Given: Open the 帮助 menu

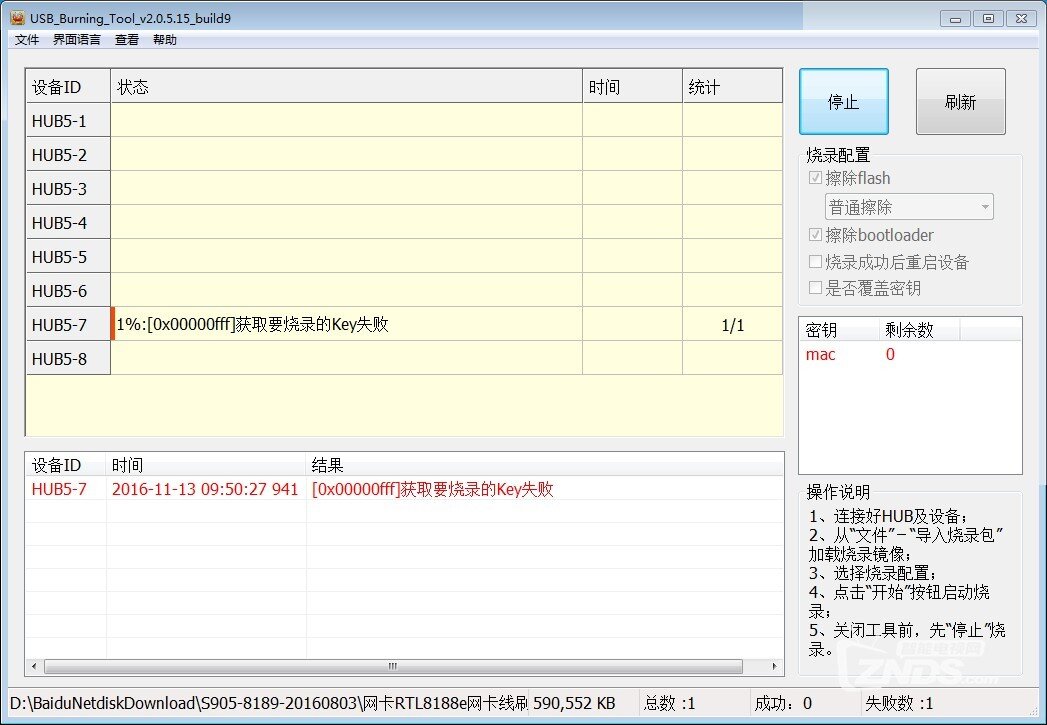Looking at the screenshot, I should pyautogui.click(x=165, y=40).
